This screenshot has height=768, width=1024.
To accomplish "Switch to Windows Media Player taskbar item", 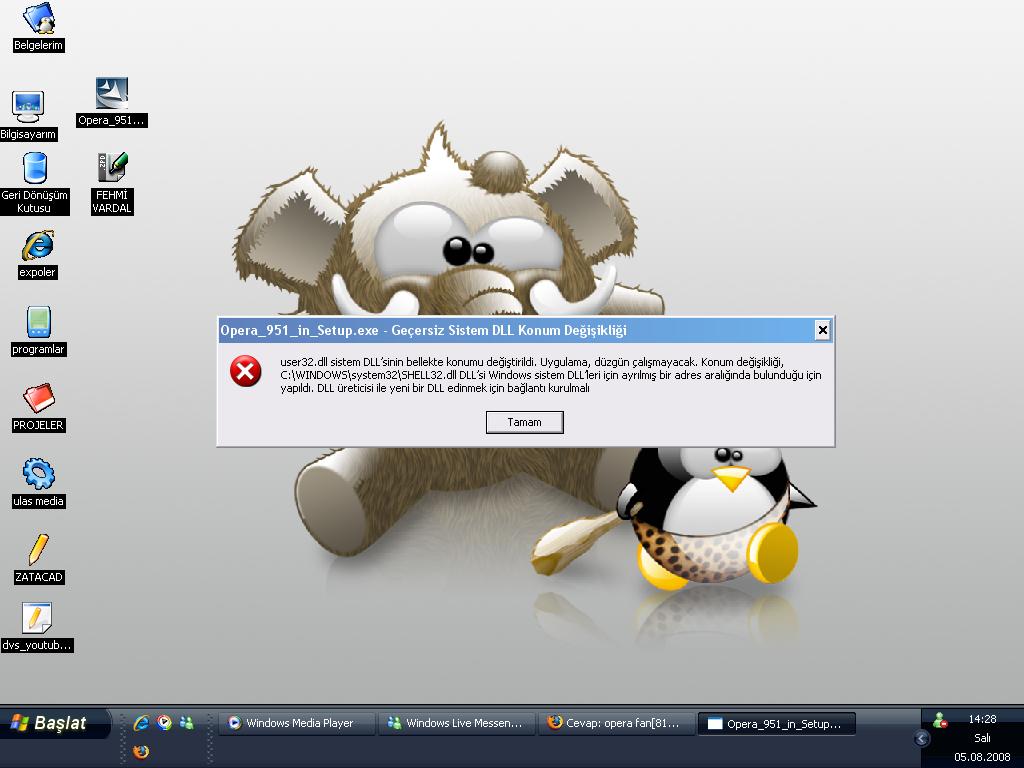I will [297, 723].
